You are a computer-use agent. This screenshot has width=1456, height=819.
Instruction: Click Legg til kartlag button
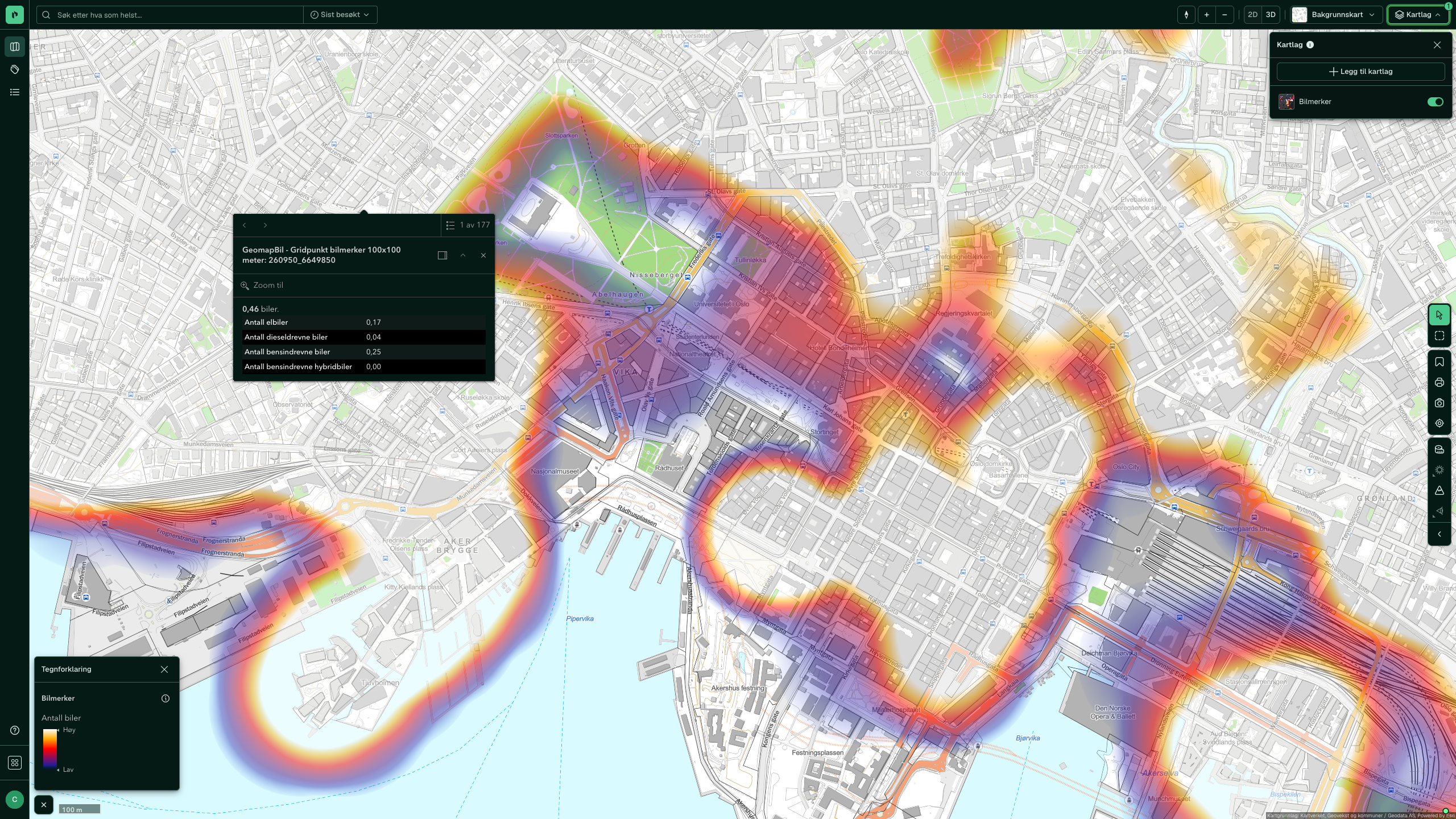click(x=1360, y=72)
